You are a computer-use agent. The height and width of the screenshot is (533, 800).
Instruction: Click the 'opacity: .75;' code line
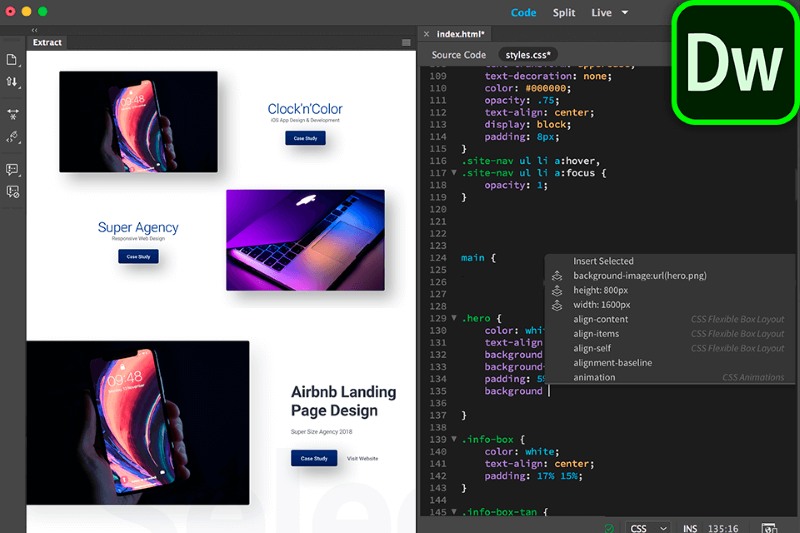pyautogui.click(x=521, y=100)
